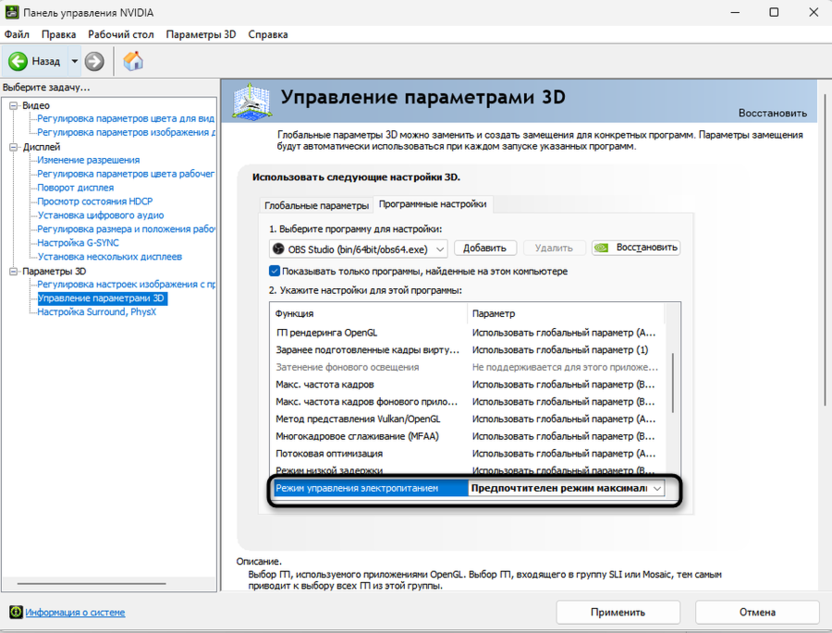Switch to the Глобальные параметры tab
The image size is (832, 633).
(316, 205)
